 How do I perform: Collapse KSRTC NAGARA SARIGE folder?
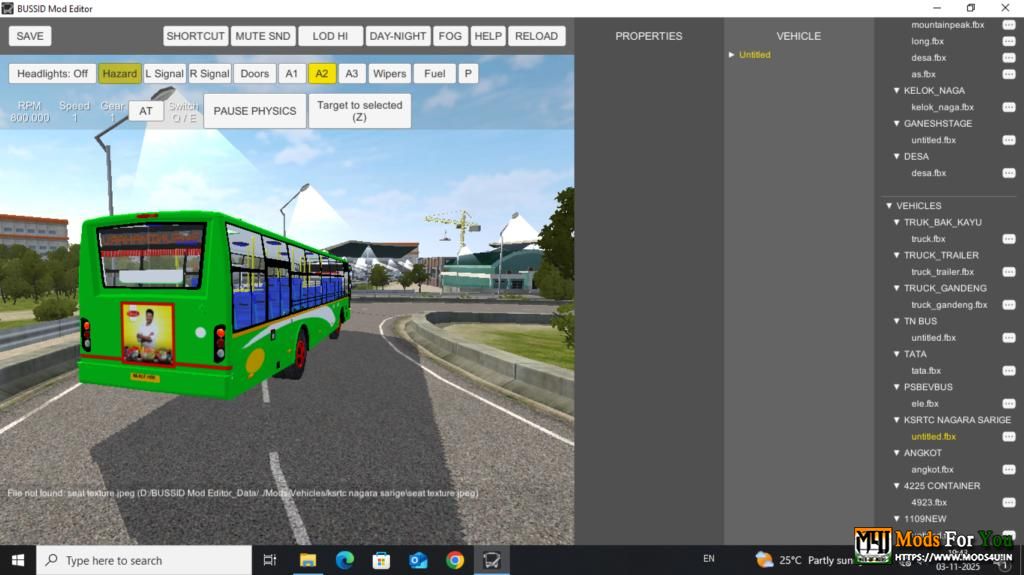pos(897,420)
